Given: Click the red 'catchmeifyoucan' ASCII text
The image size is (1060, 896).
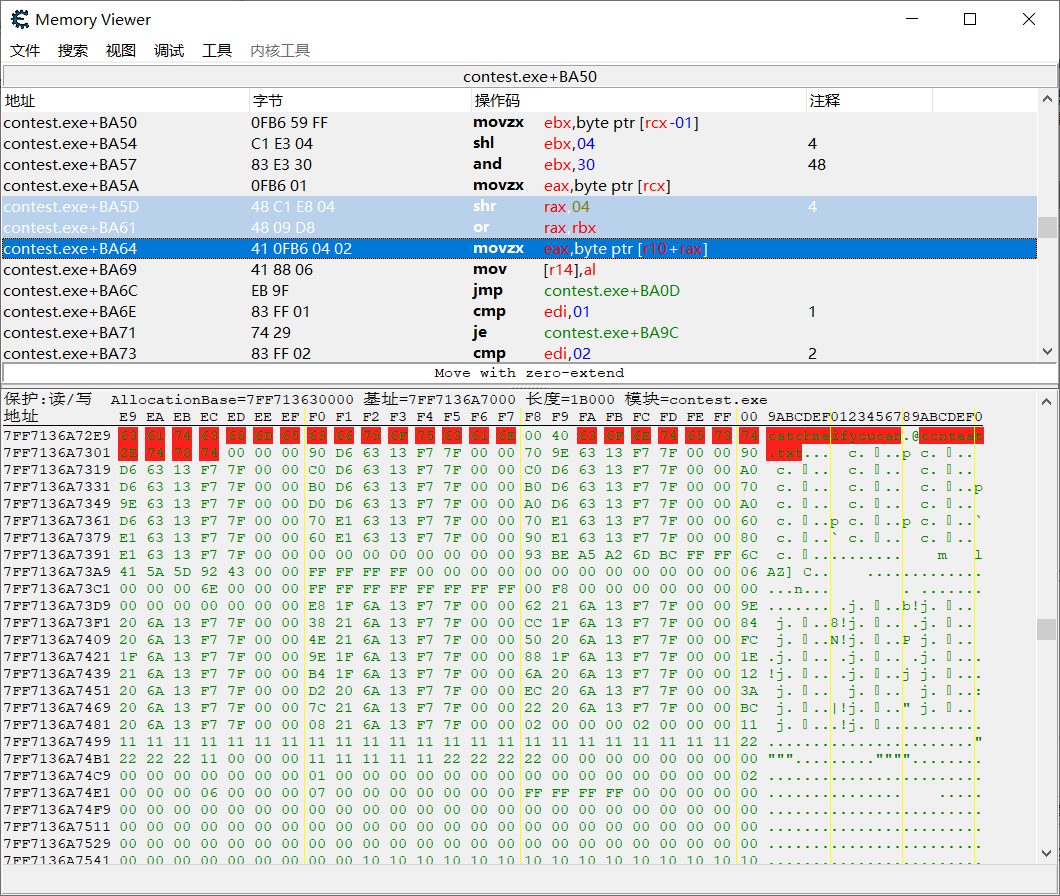Looking at the screenshot, I should [x=834, y=436].
